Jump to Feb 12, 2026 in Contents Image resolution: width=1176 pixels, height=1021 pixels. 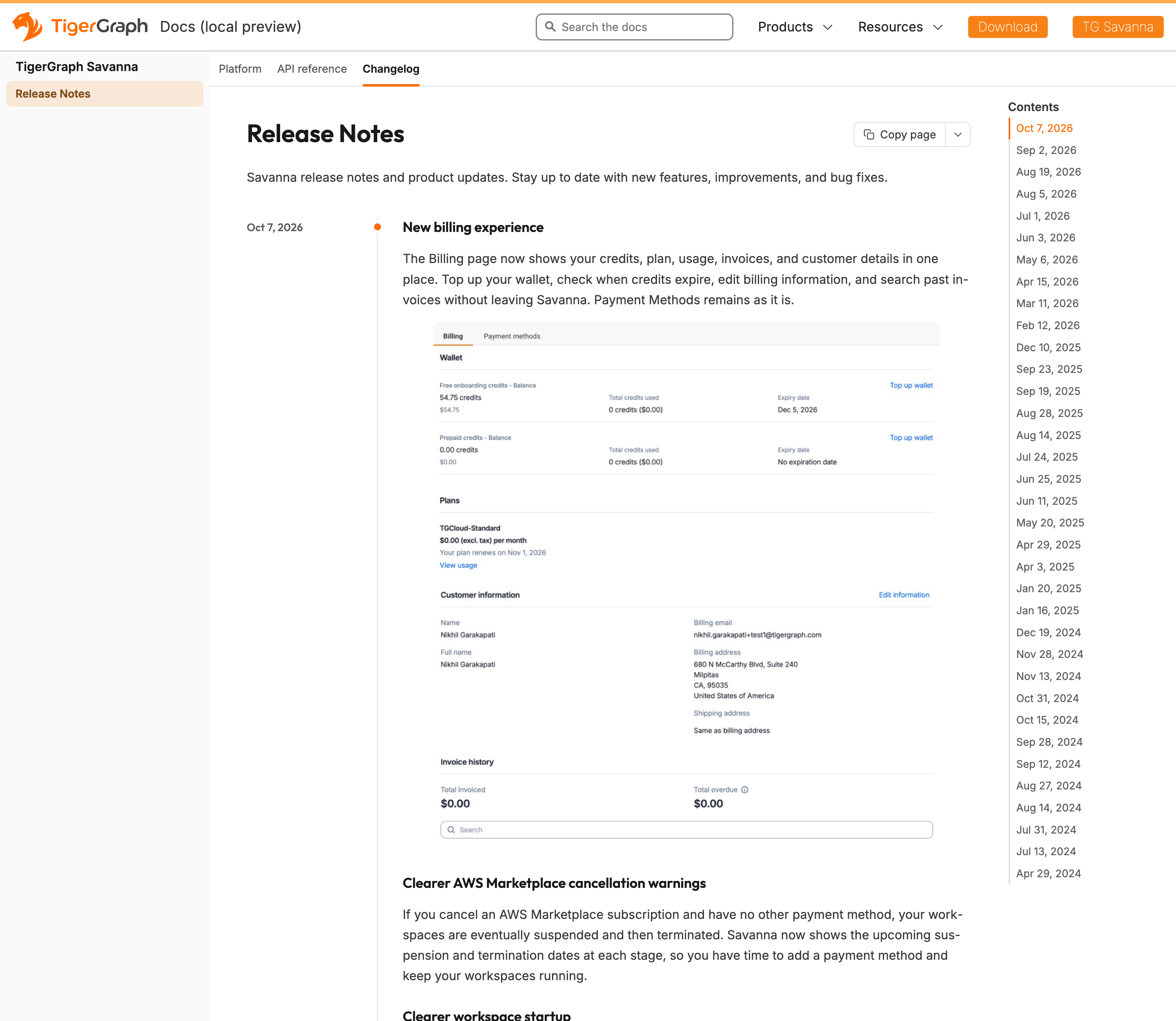coord(1048,325)
